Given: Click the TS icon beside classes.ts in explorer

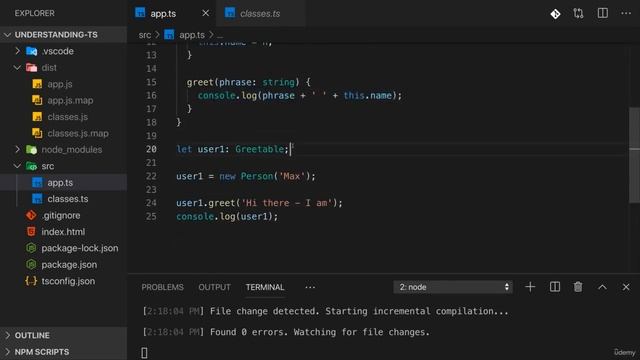Looking at the screenshot, I should coord(37,199).
